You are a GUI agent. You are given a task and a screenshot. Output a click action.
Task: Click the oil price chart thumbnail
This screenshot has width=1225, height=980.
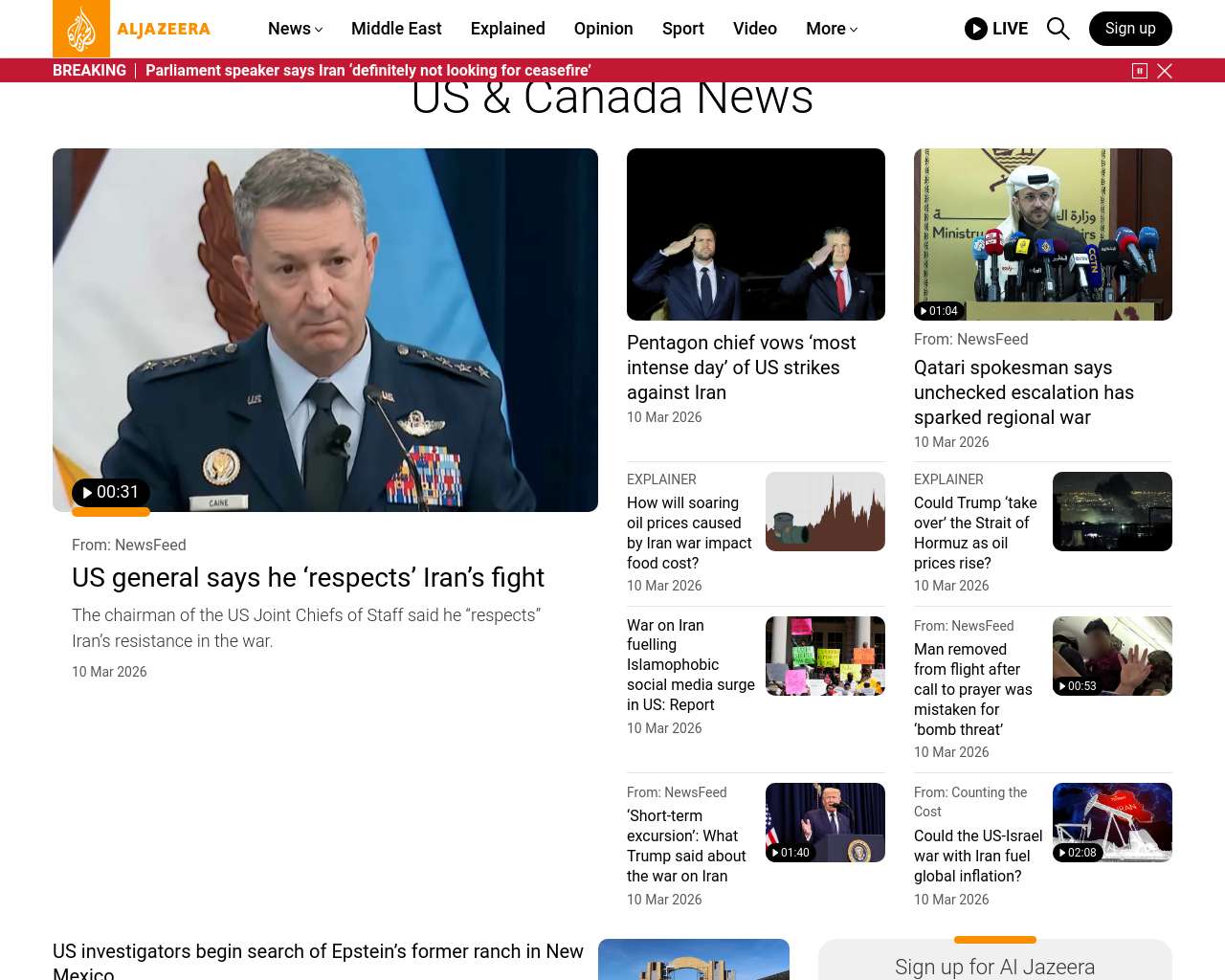[x=825, y=511]
